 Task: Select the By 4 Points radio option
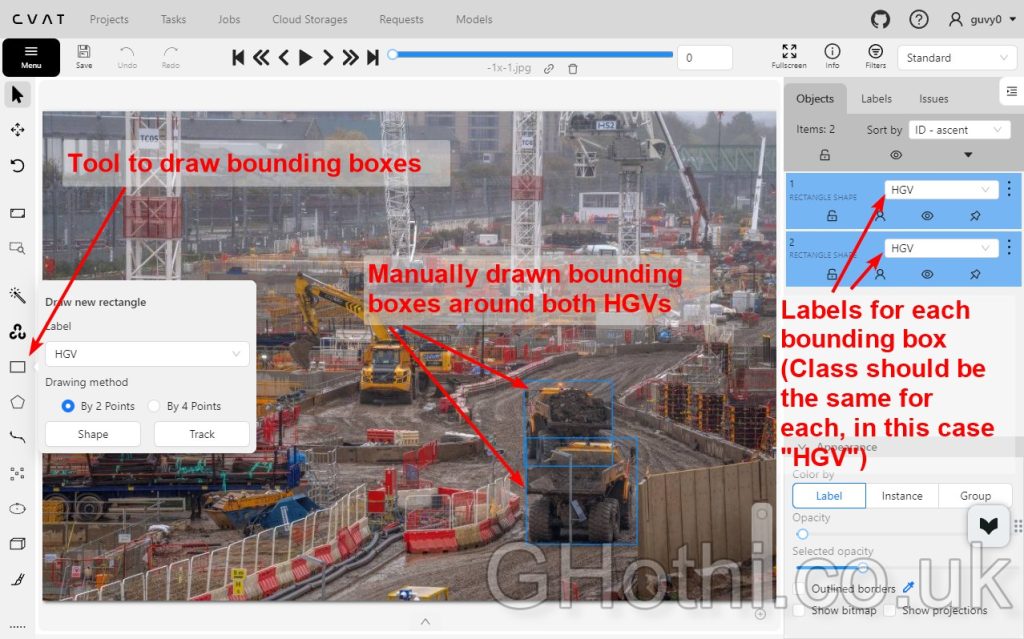point(155,406)
